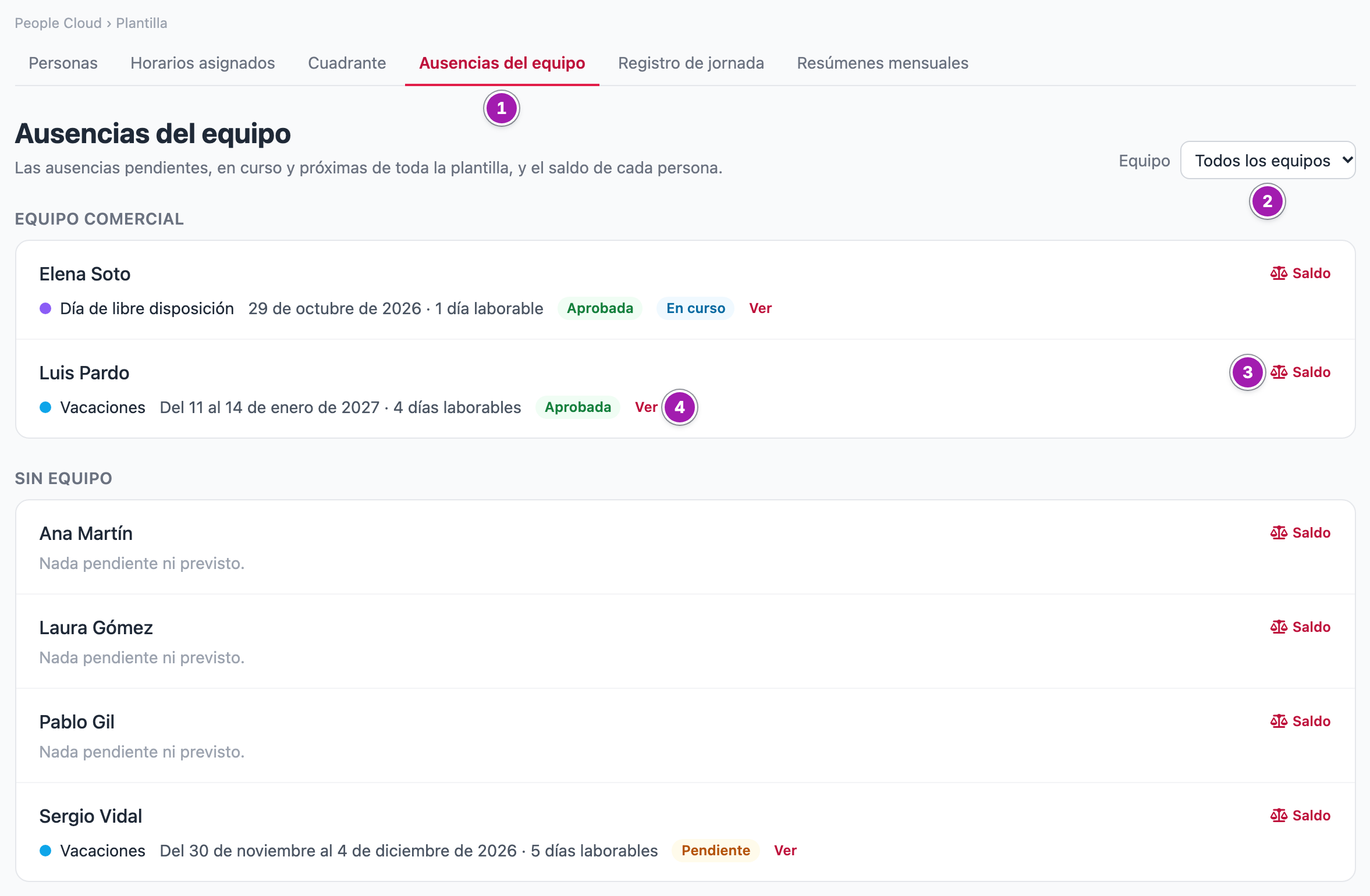Viewport: 1370px width, 896px height.
Task: Click the name 'Pablo Gil'
Action: coord(77,722)
